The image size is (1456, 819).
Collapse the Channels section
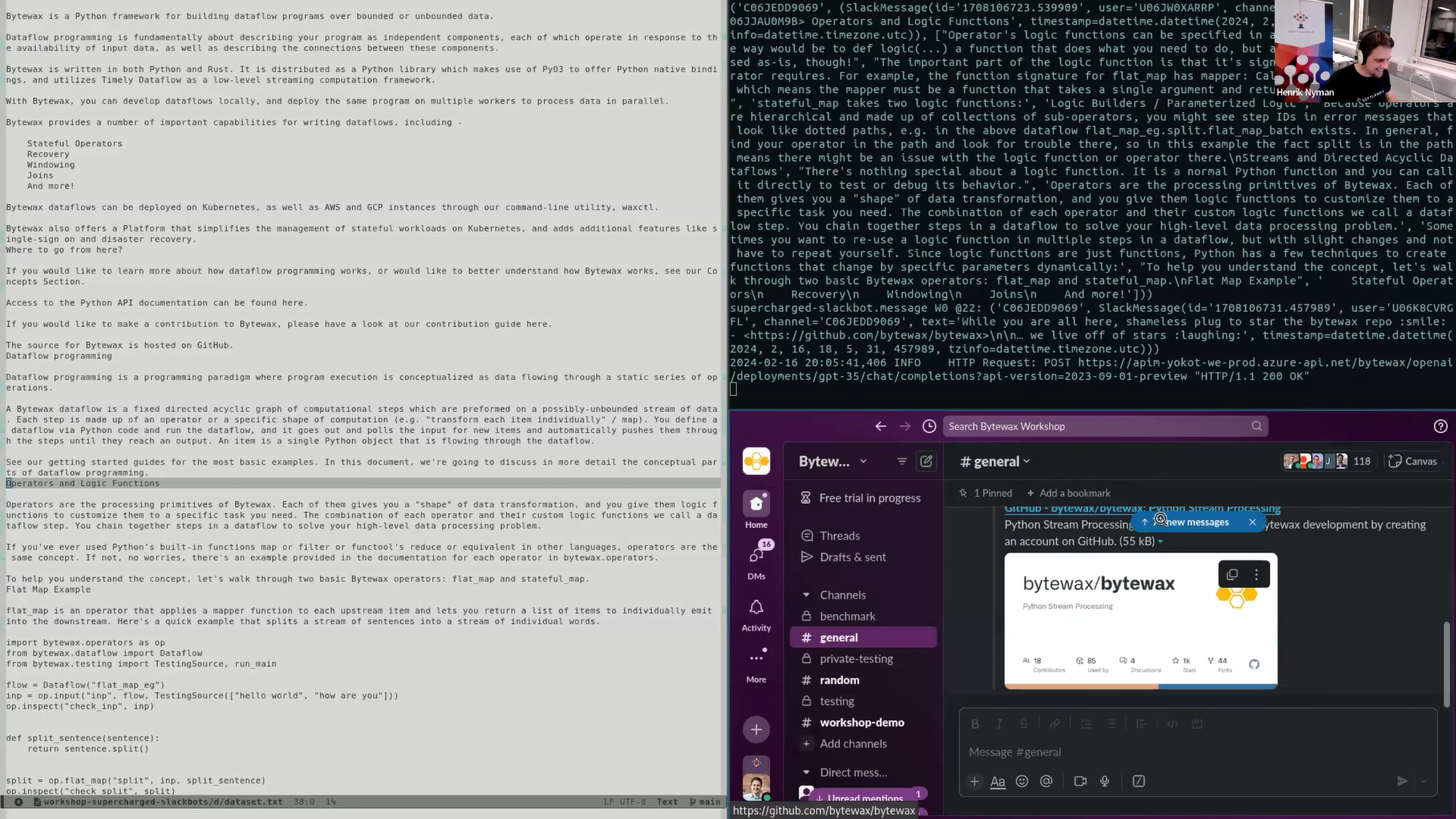coord(806,595)
